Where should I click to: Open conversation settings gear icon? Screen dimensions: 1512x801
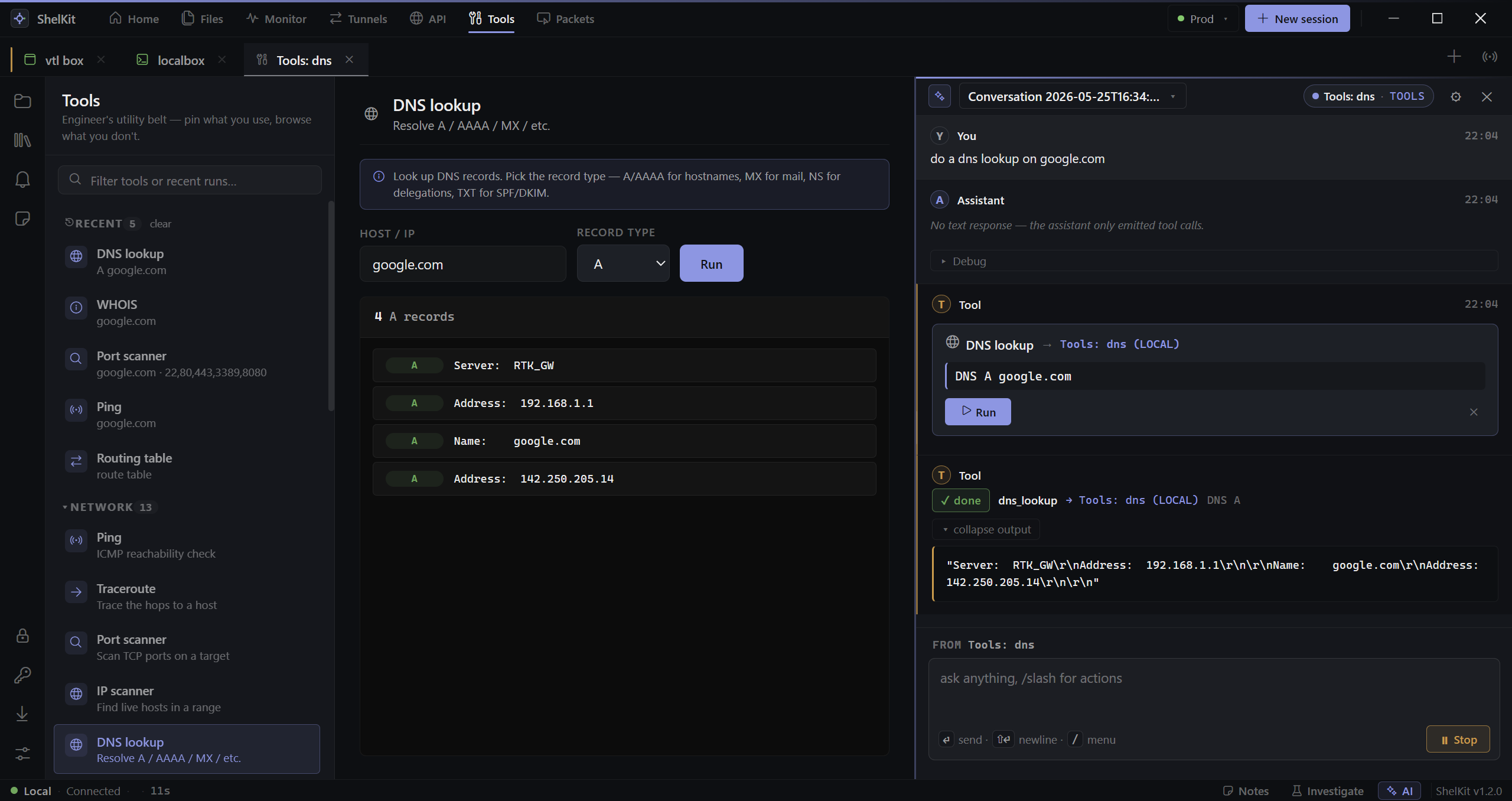pos(1456,97)
